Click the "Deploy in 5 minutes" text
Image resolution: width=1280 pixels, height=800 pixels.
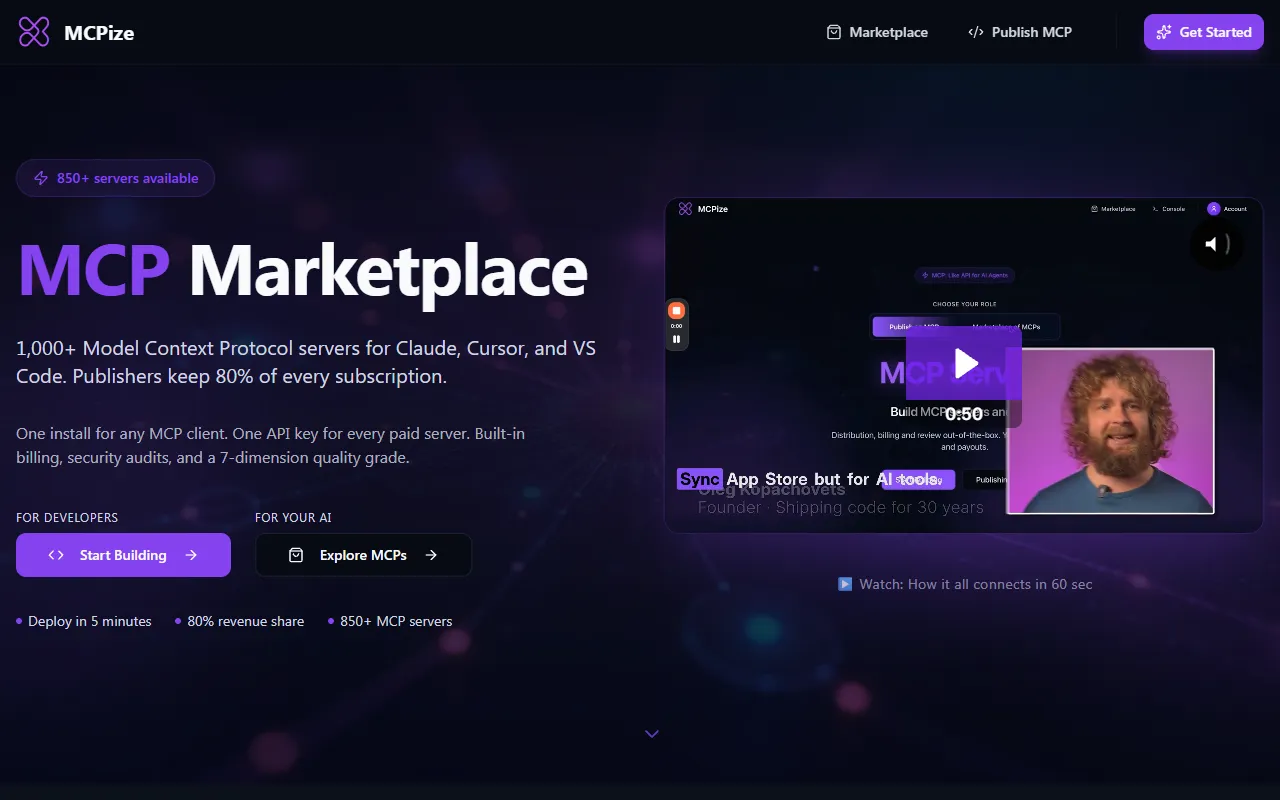[90, 621]
